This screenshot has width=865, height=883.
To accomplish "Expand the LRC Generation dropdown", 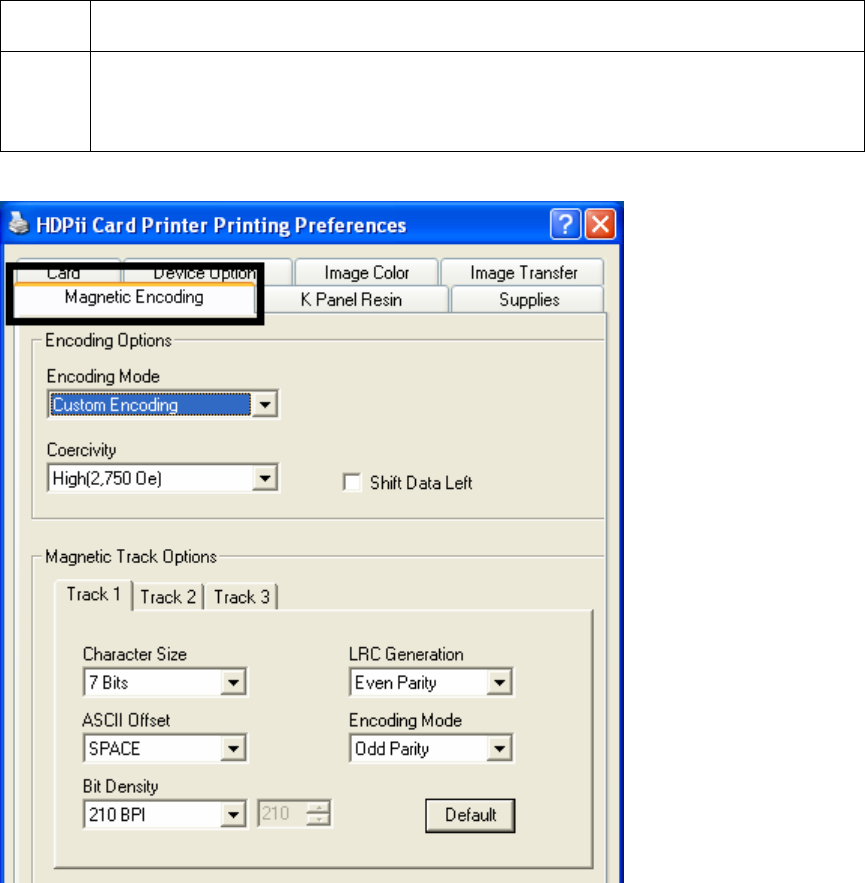I will click(x=500, y=683).
